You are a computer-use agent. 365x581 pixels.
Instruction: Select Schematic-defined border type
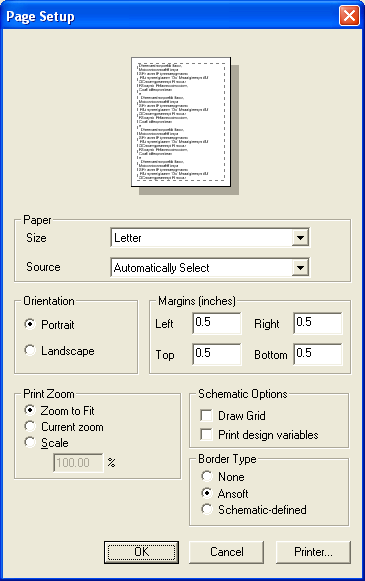207,509
